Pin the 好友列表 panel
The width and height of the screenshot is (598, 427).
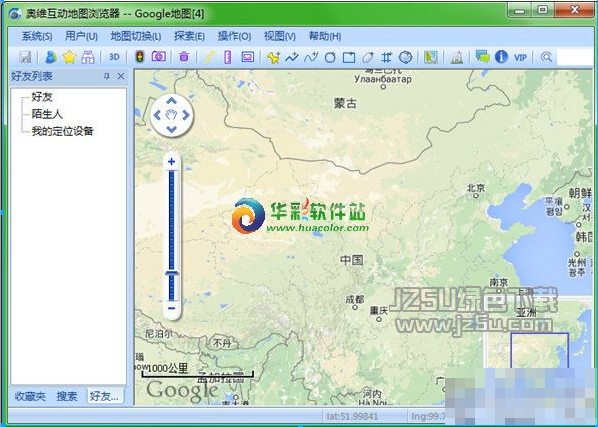coord(107,76)
